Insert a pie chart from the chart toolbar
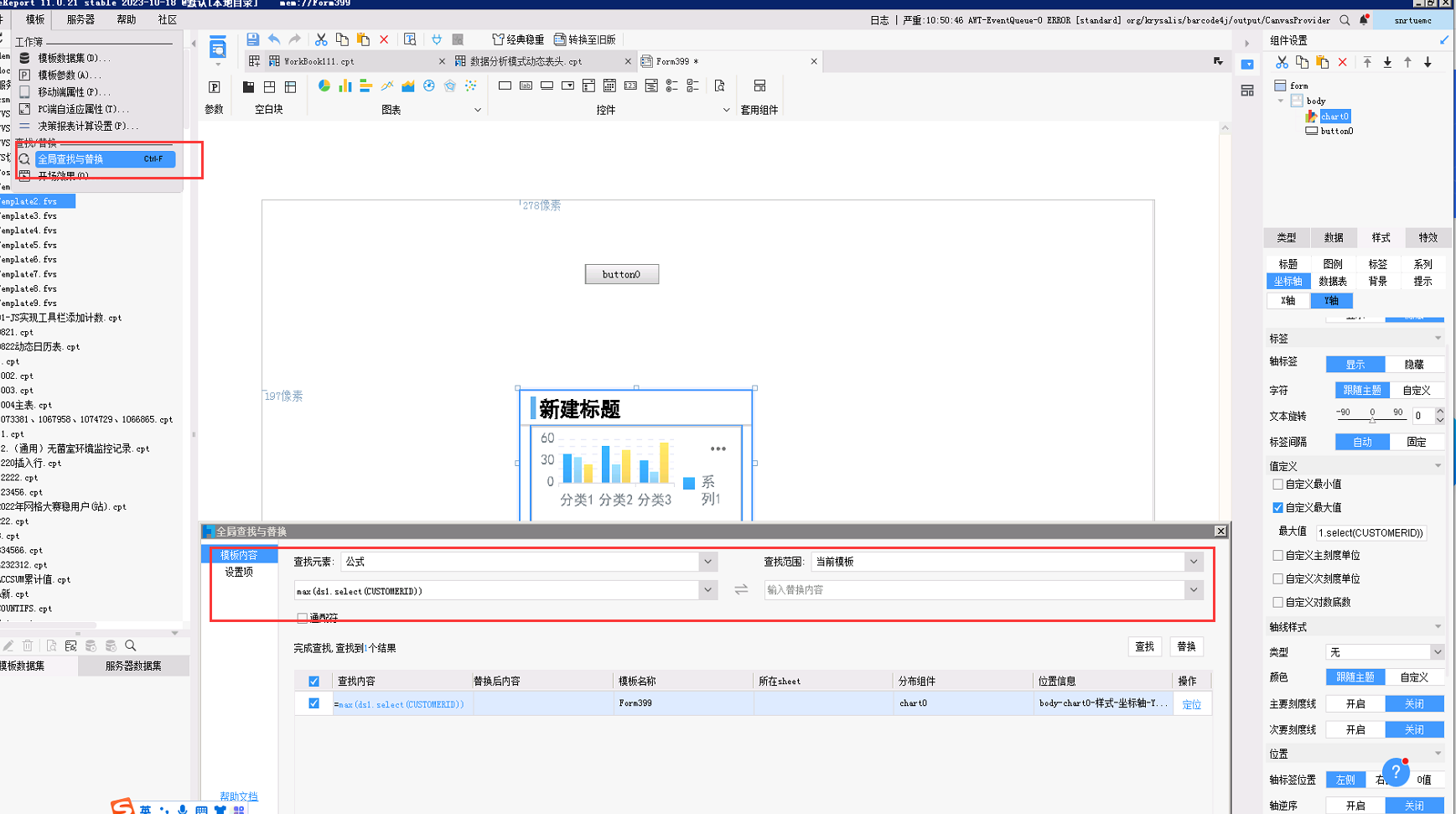This screenshot has width=1456, height=814. 324,86
